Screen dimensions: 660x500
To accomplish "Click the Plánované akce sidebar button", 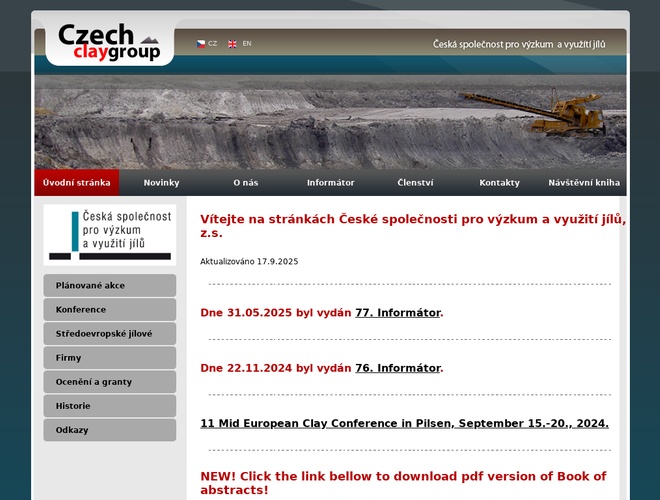I will click(x=109, y=286).
